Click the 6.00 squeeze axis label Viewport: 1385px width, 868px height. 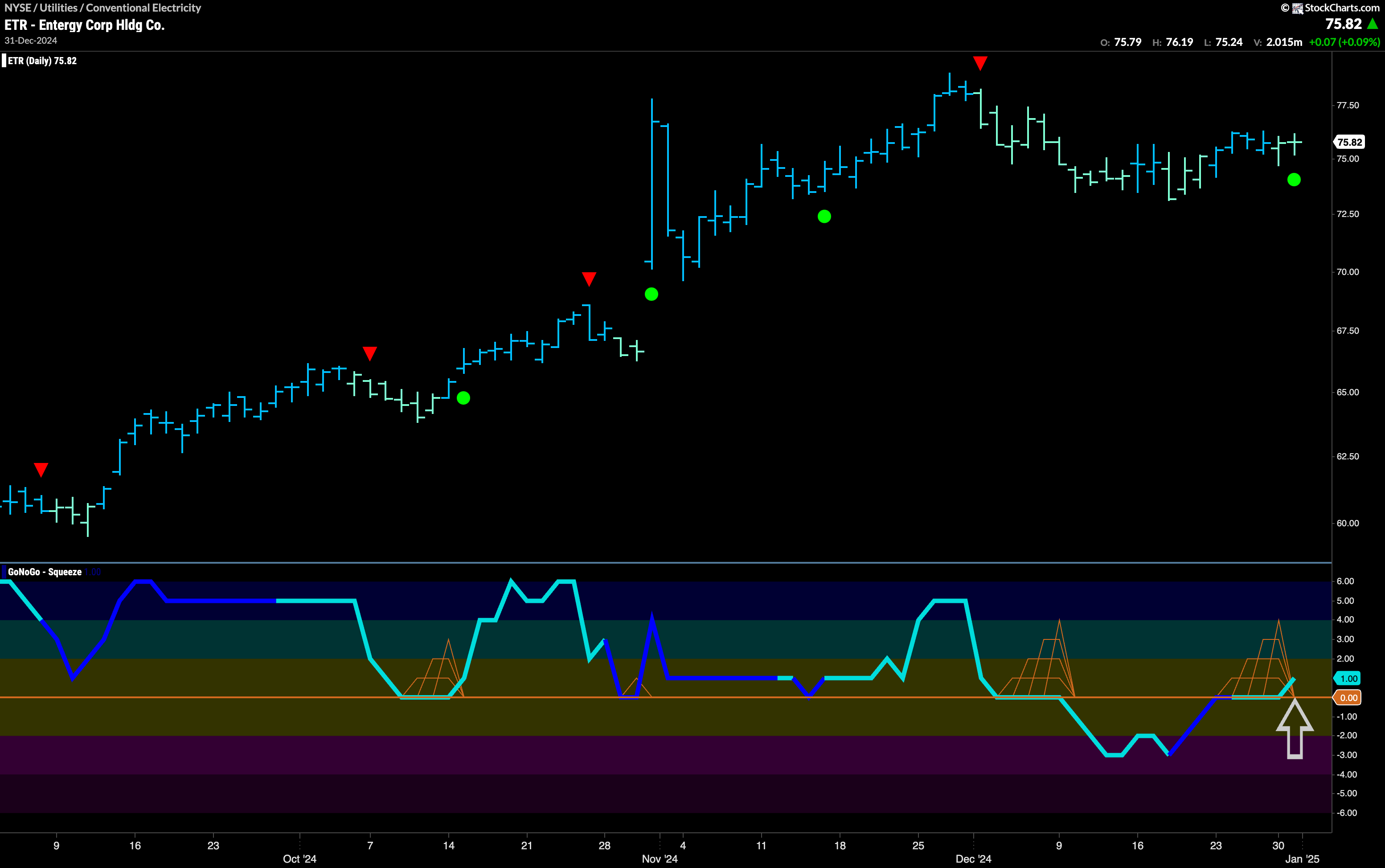point(1345,581)
